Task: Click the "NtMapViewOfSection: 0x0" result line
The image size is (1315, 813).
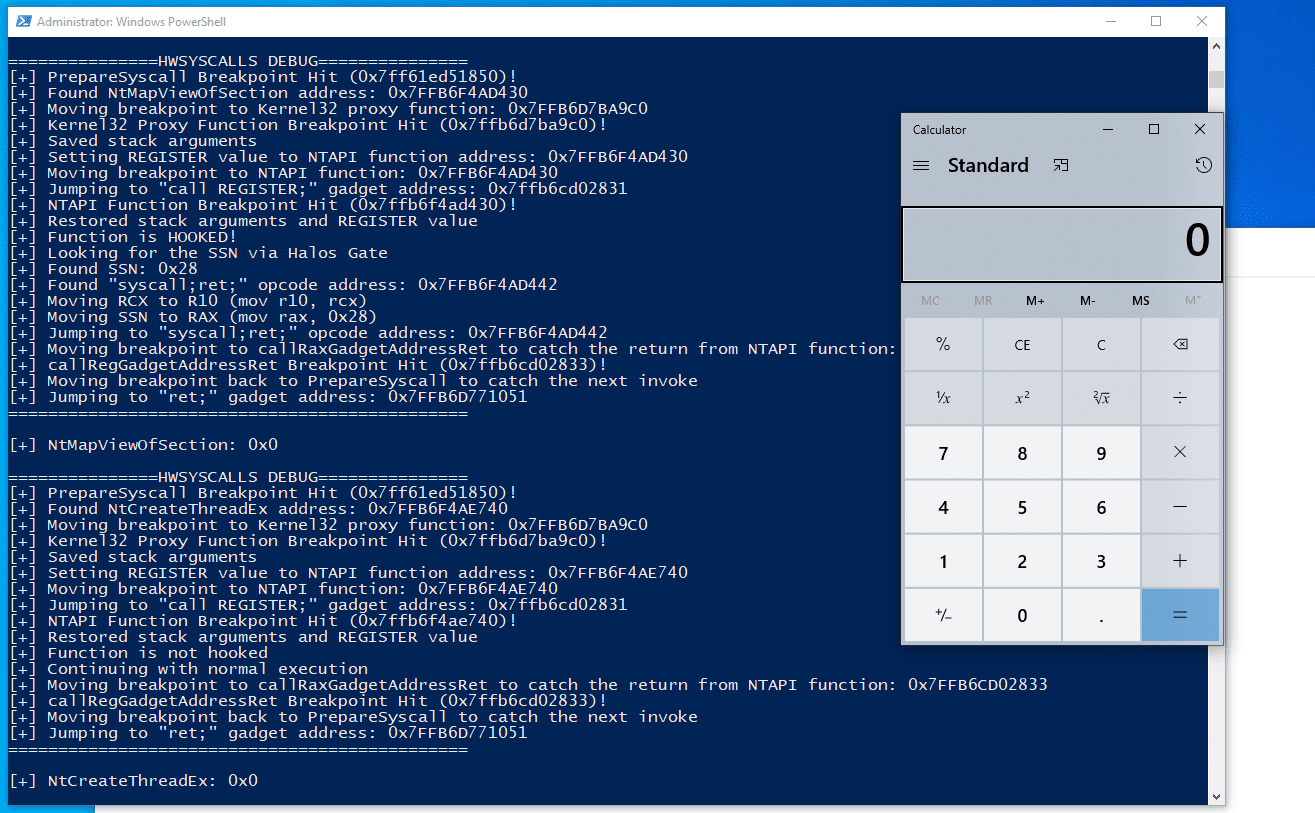Action: point(143,445)
